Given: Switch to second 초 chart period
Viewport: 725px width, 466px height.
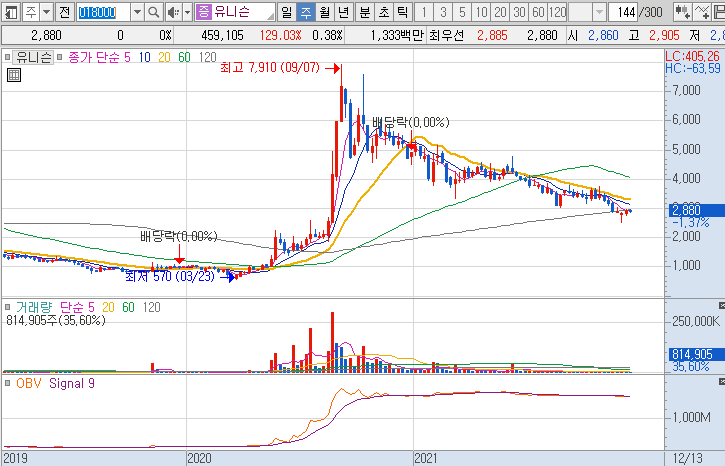Looking at the screenshot, I should [384, 12].
